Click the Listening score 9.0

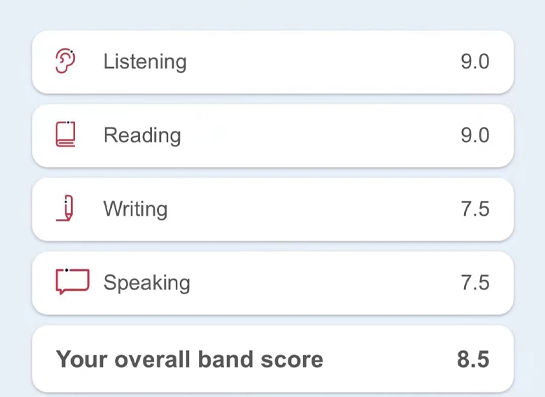point(475,62)
